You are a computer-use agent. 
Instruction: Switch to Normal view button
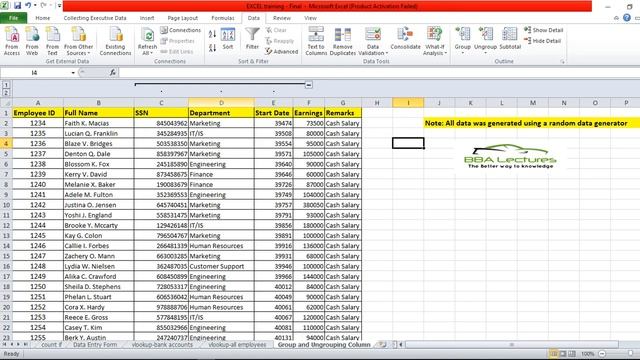pyautogui.click(x=553, y=353)
